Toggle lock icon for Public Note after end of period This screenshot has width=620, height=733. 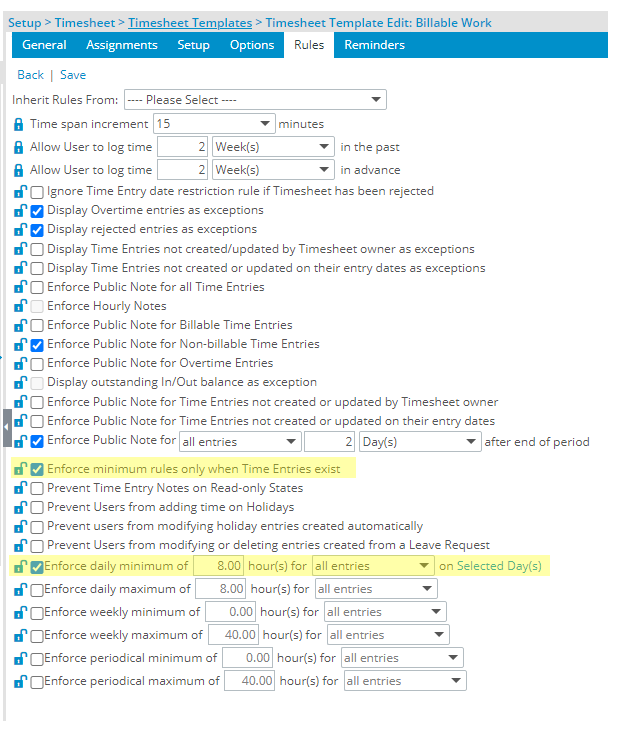(20, 441)
